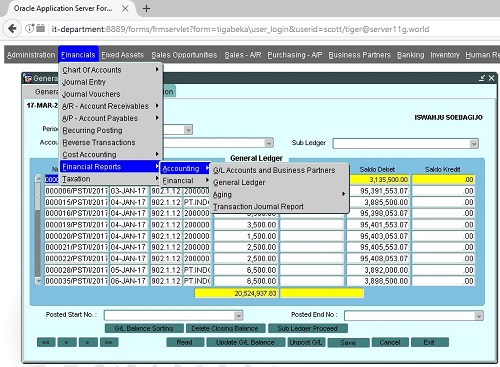Collapse the General Ledger form window
Screen dimensions: 500x367
click(482, 78)
